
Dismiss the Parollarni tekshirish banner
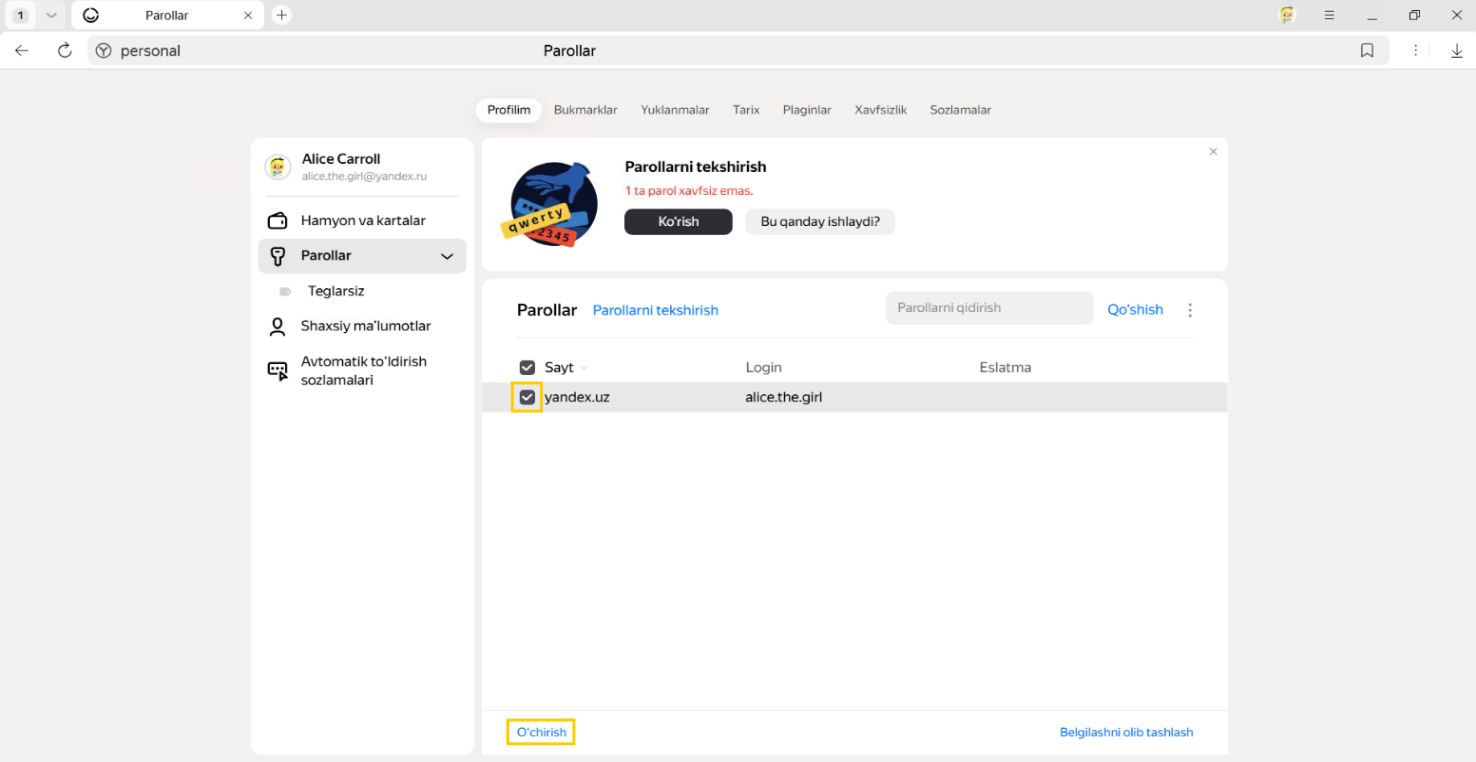coord(1213,152)
